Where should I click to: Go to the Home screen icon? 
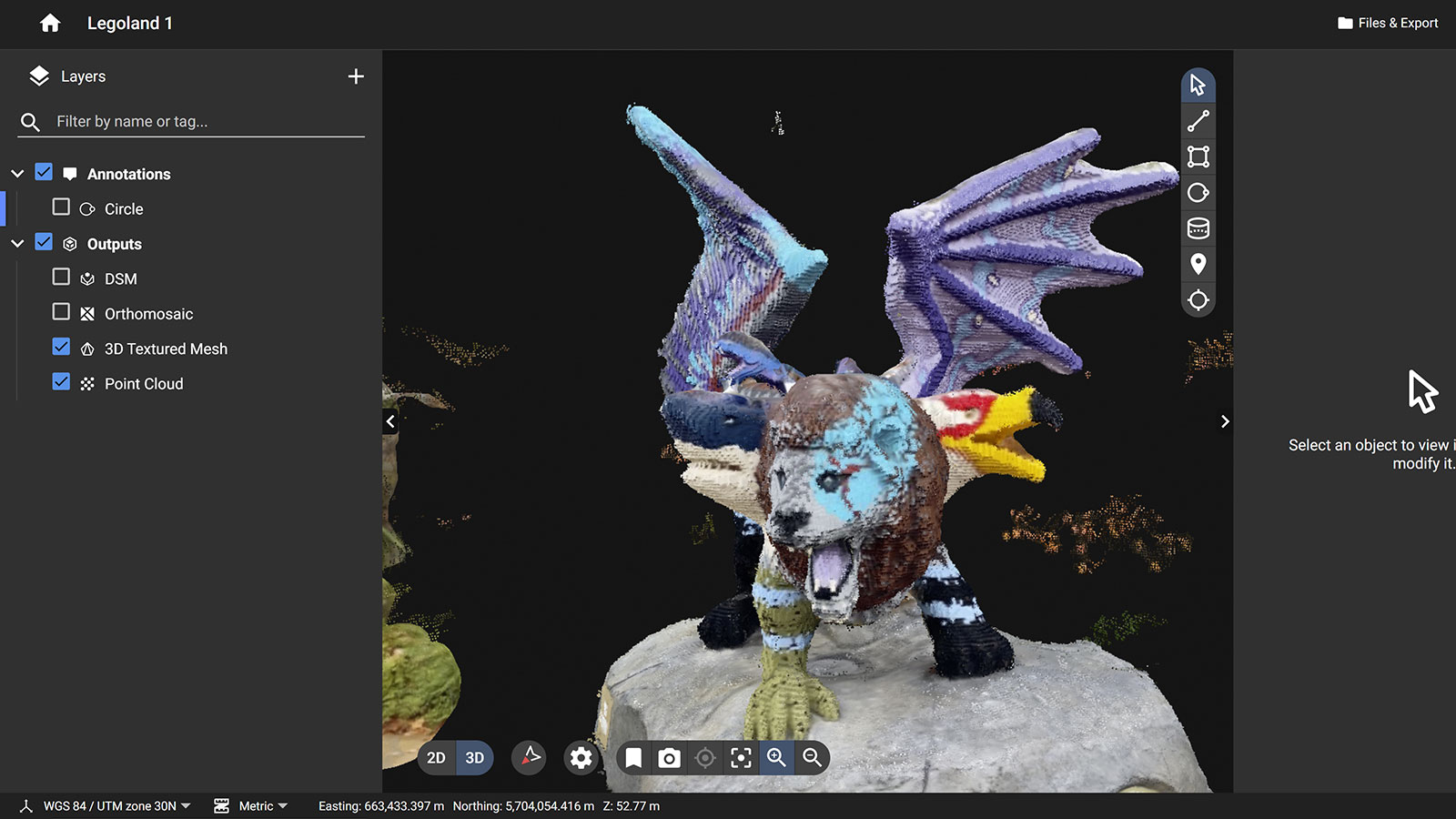(x=50, y=24)
